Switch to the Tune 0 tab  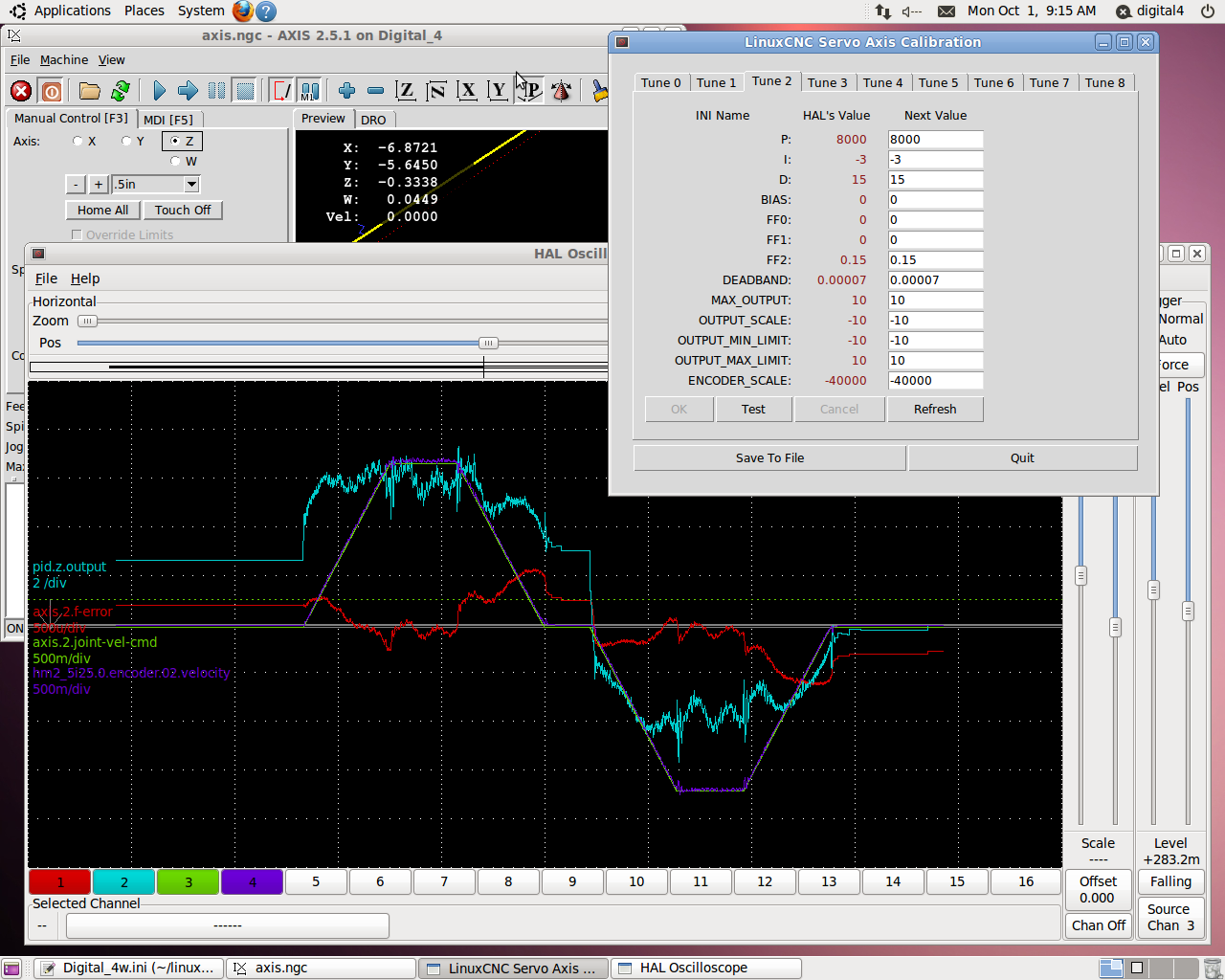tap(661, 82)
